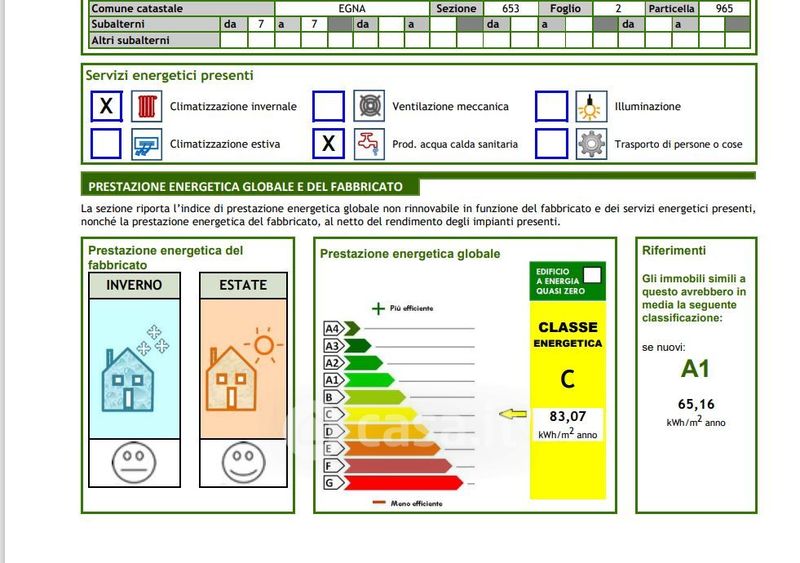Image resolution: width=800 pixels, height=563 pixels.
Task: Click the 65,16 reference value
Action: (x=696, y=404)
